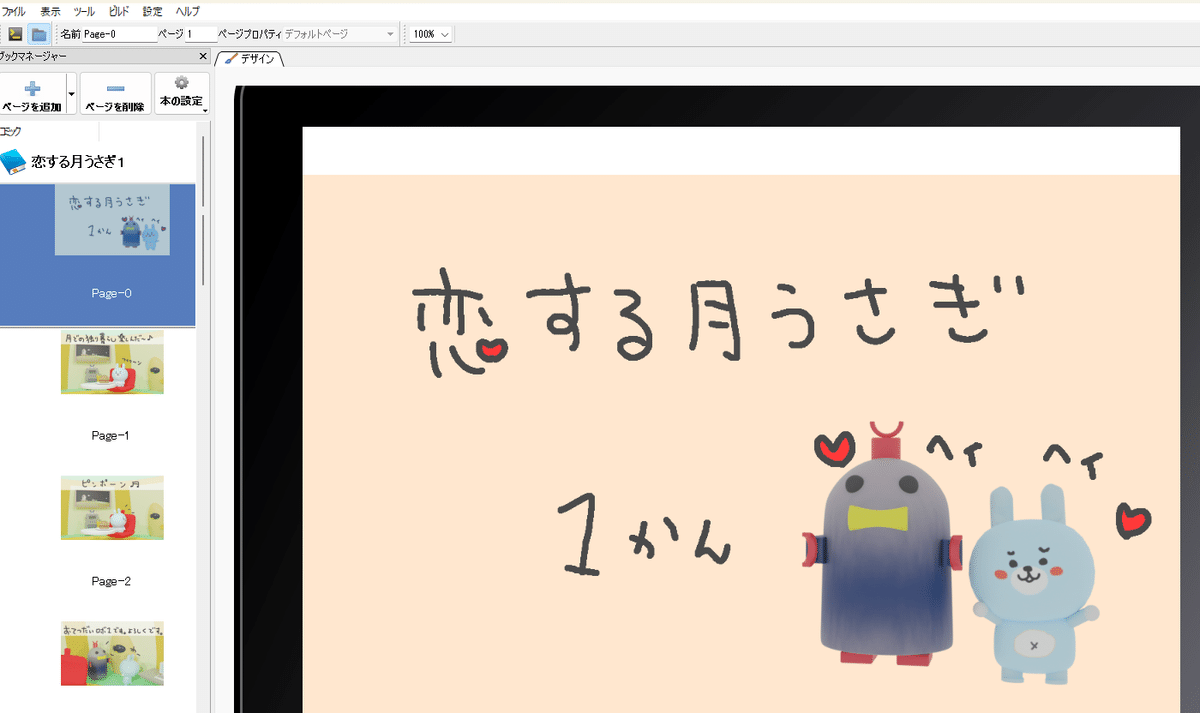Click the 名前 input field with Page-0

click(x=119, y=34)
